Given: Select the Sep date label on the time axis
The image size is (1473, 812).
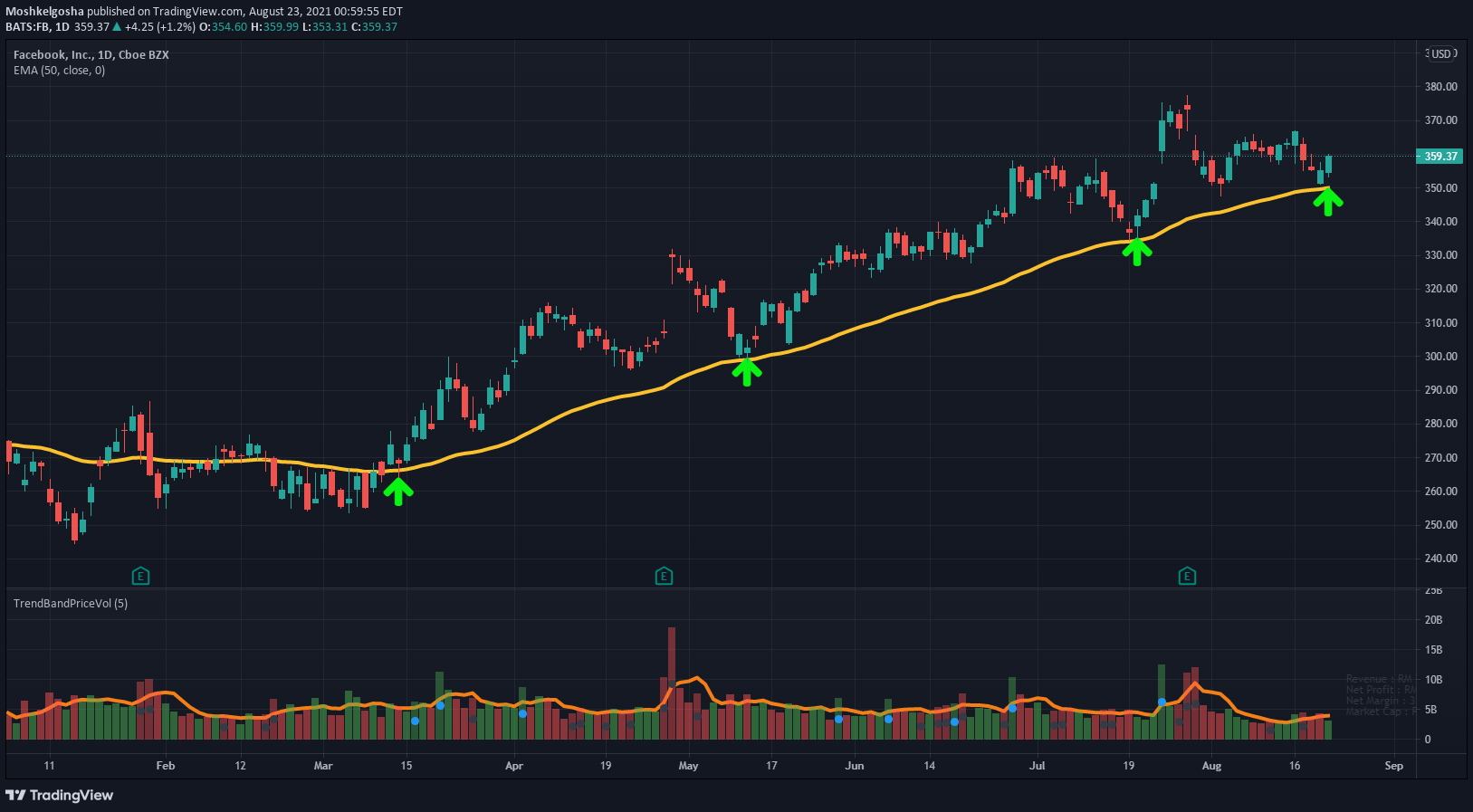Looking at the screenshot, I should [1394, 766].
